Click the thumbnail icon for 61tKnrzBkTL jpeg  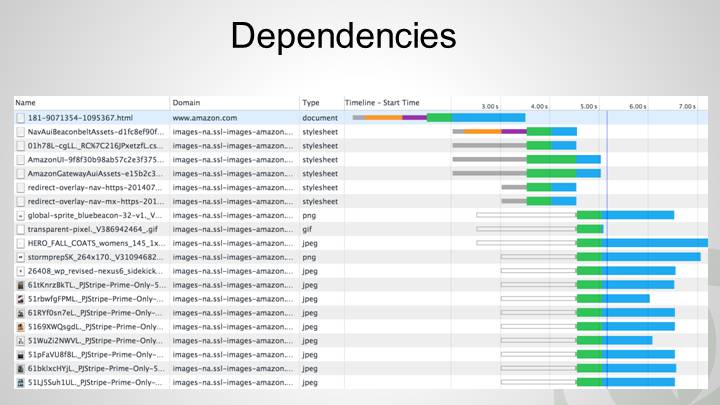point(20,285)
